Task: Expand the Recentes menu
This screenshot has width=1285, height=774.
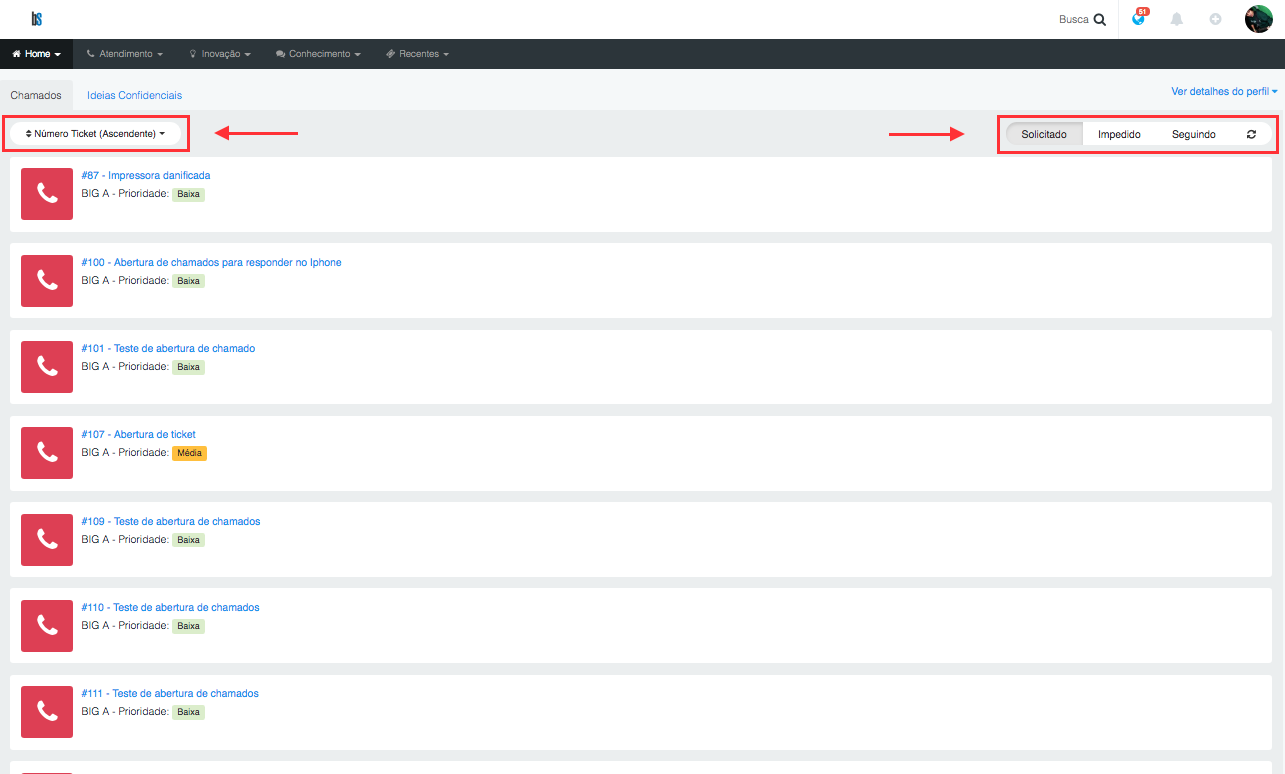Action: (x=418, y=54)
